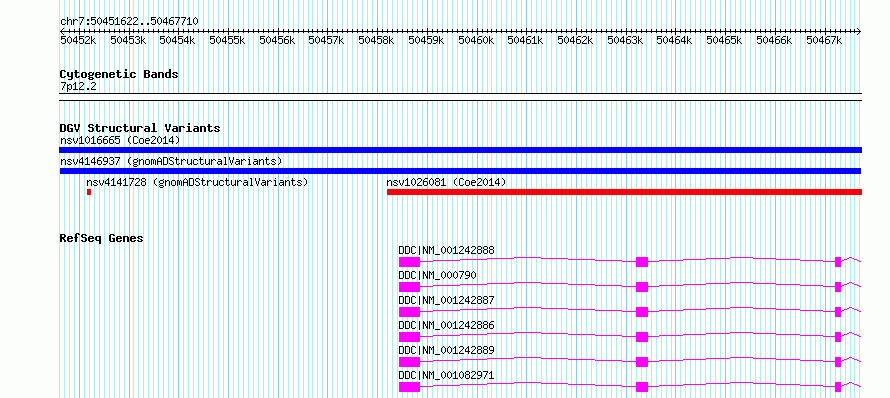Open the nsv4141728 (gnomADStructuralVariants) label
This screenshot has width=890, height=398.
coord(197,182)
